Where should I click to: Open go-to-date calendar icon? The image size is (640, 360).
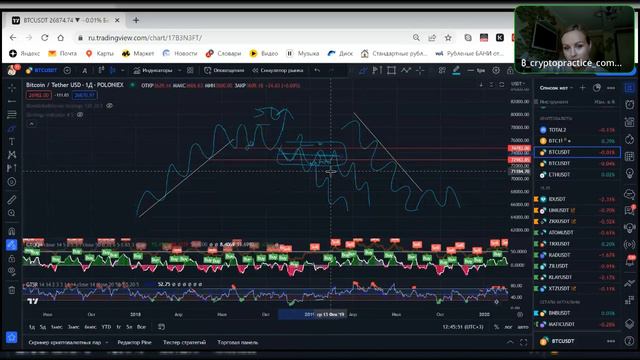click(x=161, y=327)
